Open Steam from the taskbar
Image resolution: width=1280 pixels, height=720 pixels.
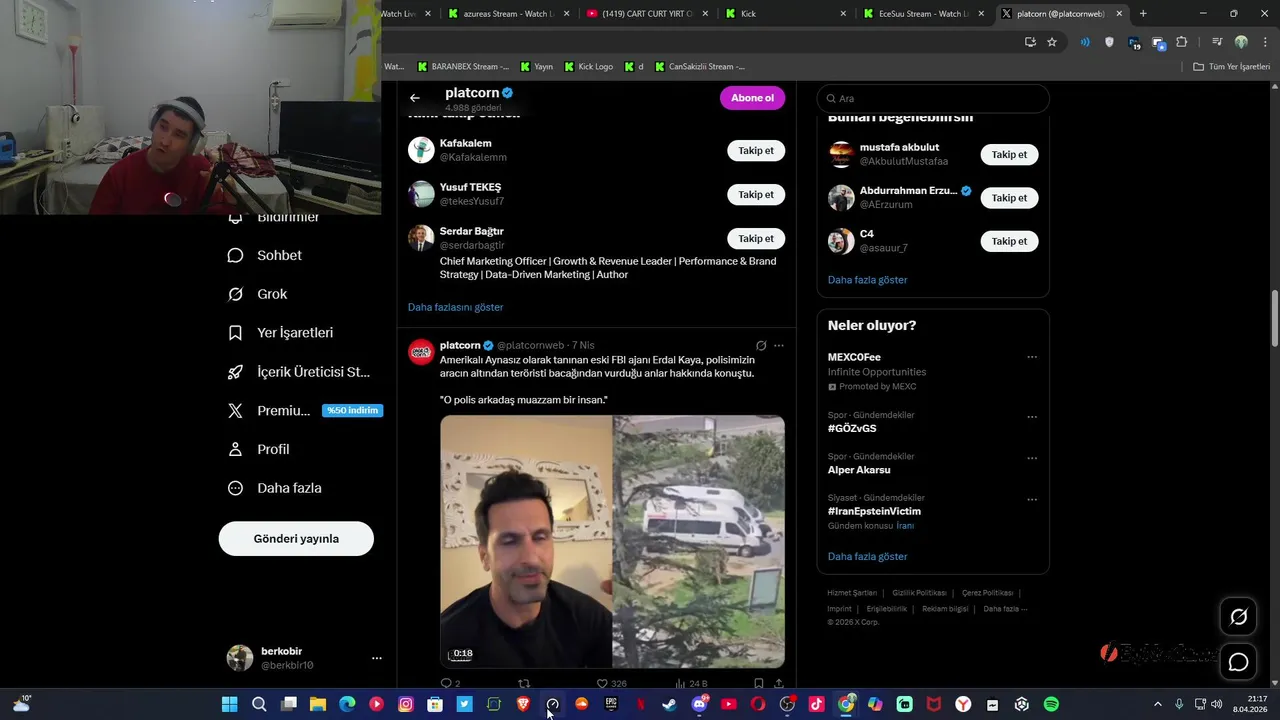(669, 704)
